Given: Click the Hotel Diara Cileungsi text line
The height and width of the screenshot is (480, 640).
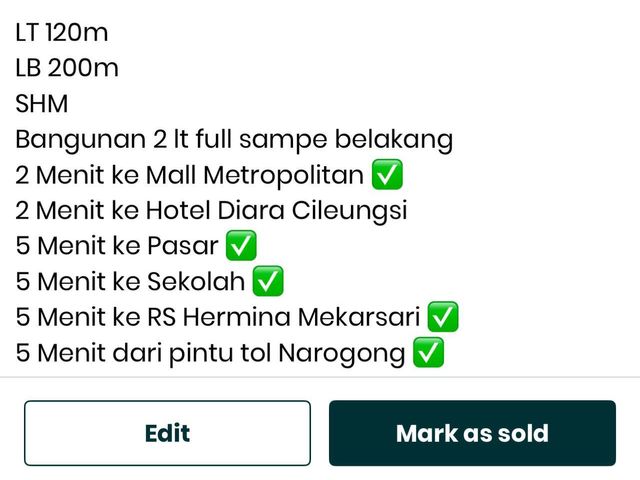Looking at the screenshot, I should (x=211, y=211).
